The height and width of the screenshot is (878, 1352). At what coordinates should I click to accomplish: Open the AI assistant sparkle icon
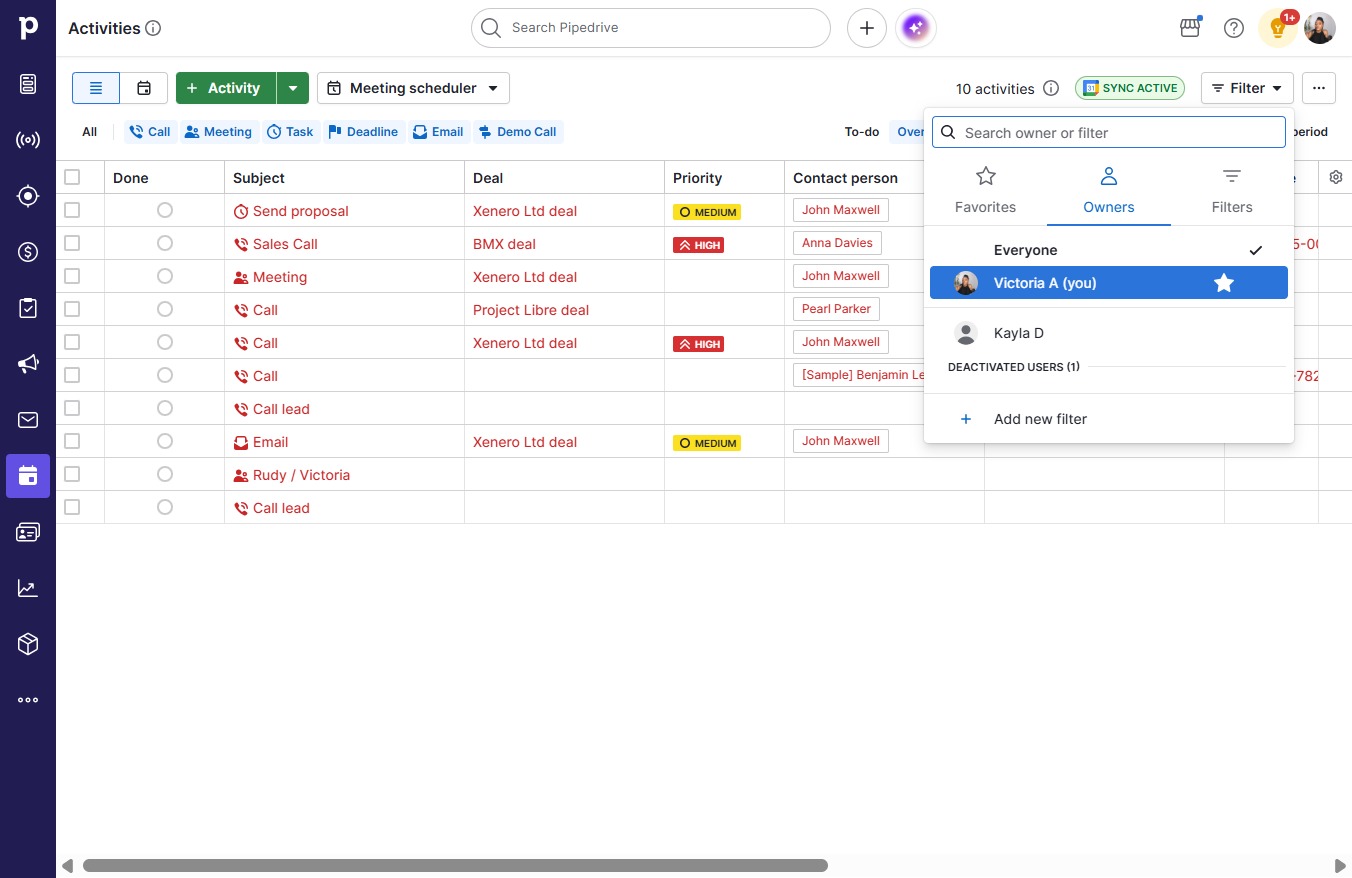(916, 28)
